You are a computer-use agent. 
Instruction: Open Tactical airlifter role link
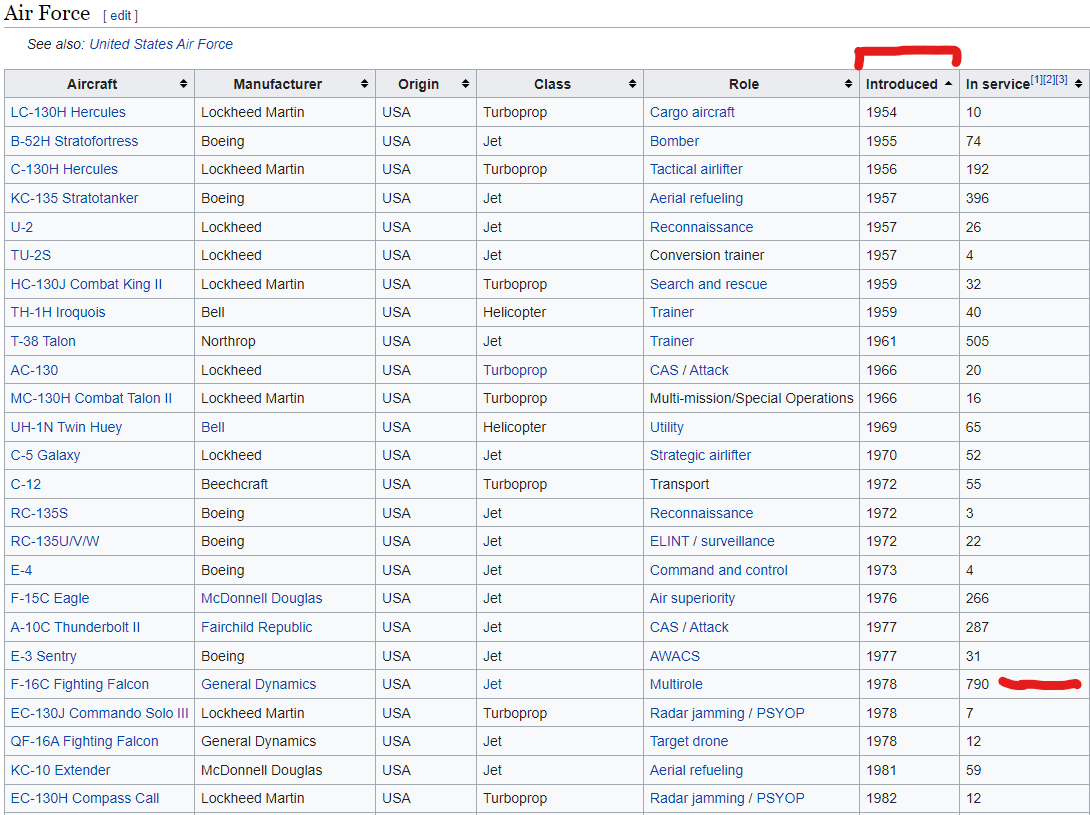[x=696, y=169]
